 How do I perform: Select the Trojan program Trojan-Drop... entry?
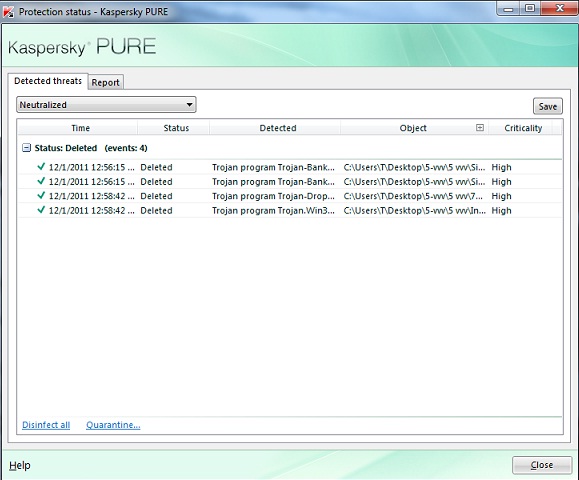tap(273, 196)
